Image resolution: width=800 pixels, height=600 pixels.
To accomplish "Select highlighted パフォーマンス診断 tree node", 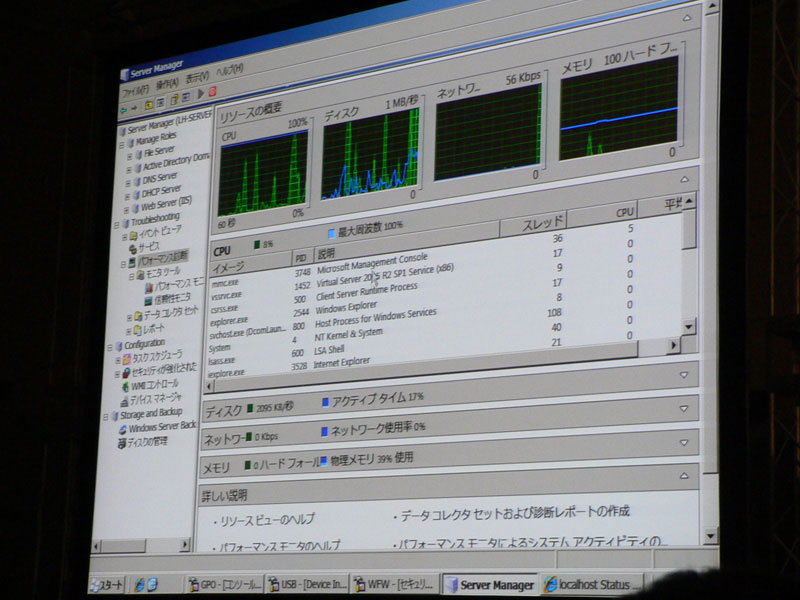I will pyautogui.click(x=163, y=258).
